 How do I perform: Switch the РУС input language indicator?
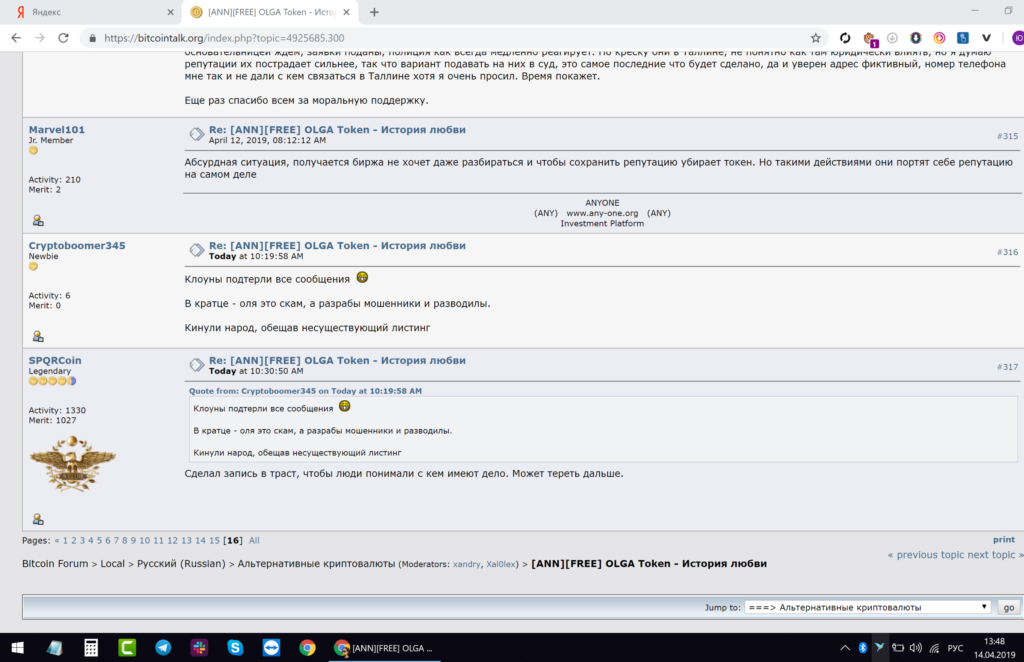(955, 648)
